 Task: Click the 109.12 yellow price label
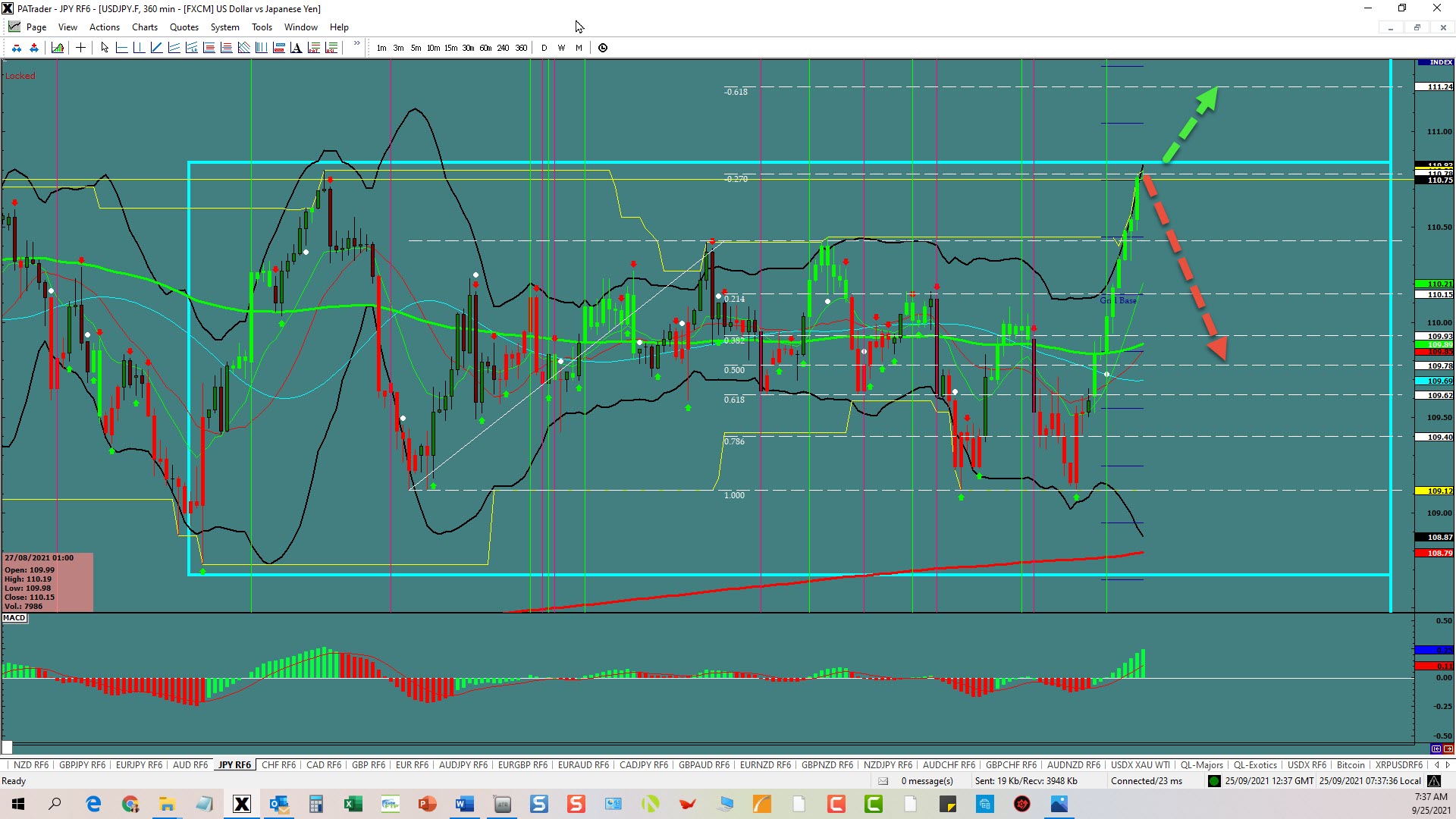(x=1435, y=491)
